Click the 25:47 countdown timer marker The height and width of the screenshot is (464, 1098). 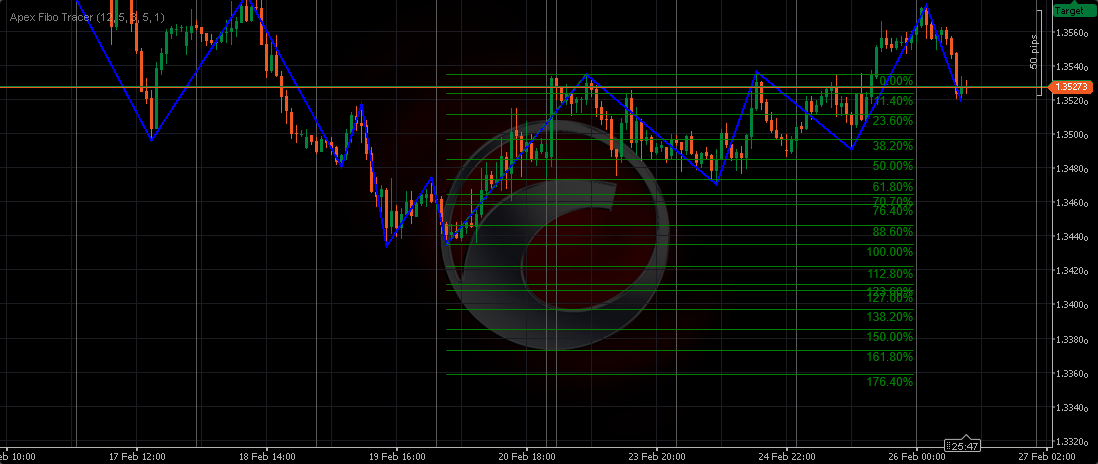963,445
